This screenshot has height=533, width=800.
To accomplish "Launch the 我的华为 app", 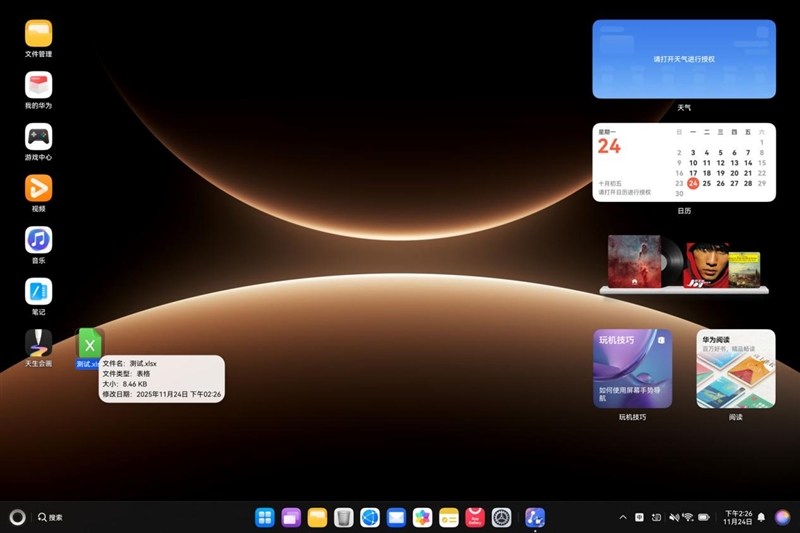I will (38, 85).
